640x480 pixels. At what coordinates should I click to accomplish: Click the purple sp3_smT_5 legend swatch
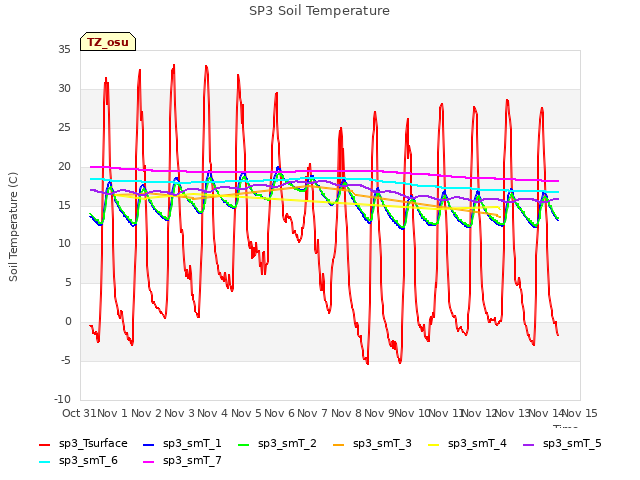point(529,444)
